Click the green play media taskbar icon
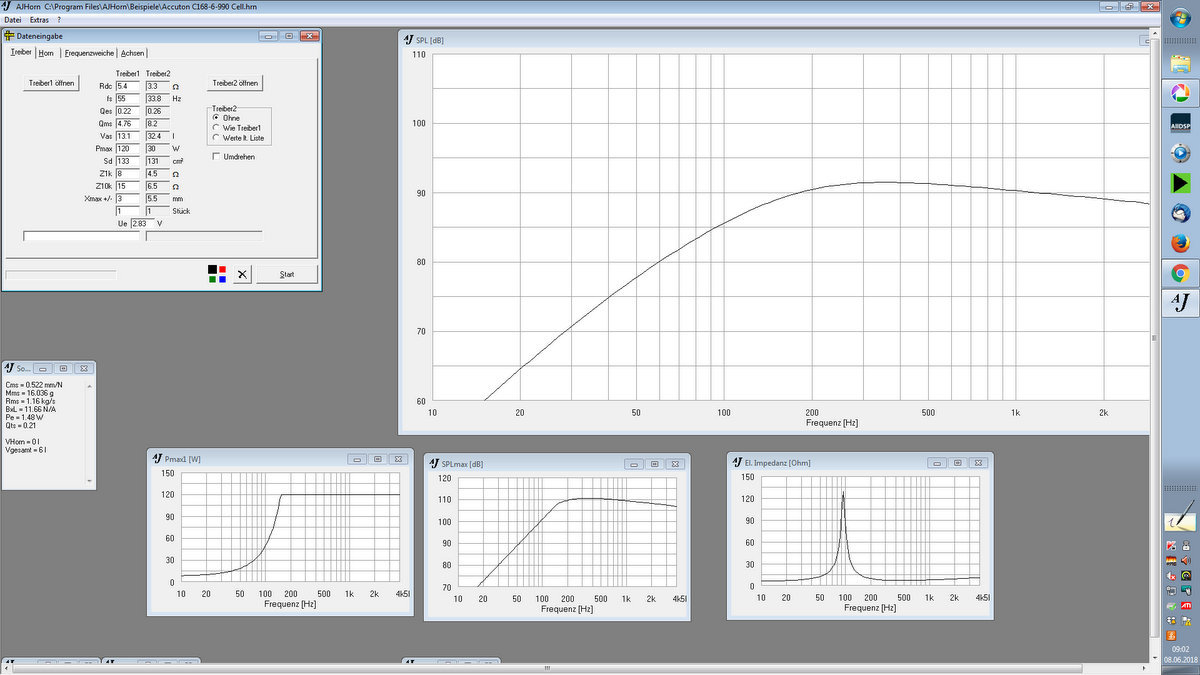 pos(1179,183)
